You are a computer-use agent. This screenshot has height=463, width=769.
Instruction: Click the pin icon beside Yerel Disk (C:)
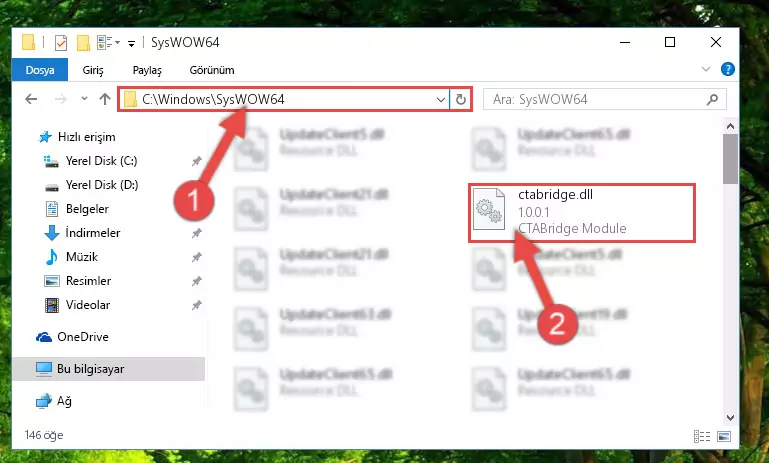click(x=197, y=161)
